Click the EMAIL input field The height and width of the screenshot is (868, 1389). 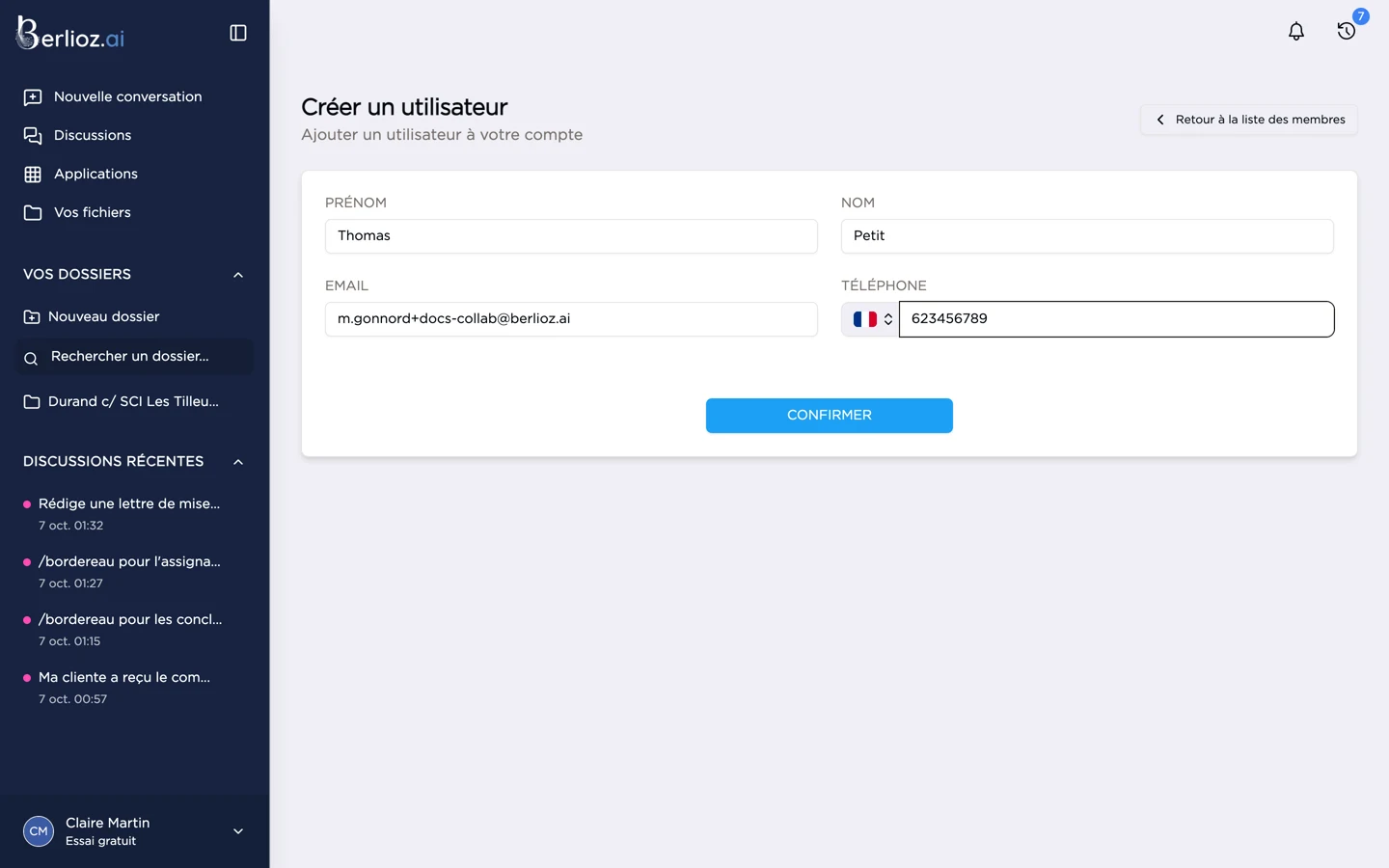[x=571, y=319]
